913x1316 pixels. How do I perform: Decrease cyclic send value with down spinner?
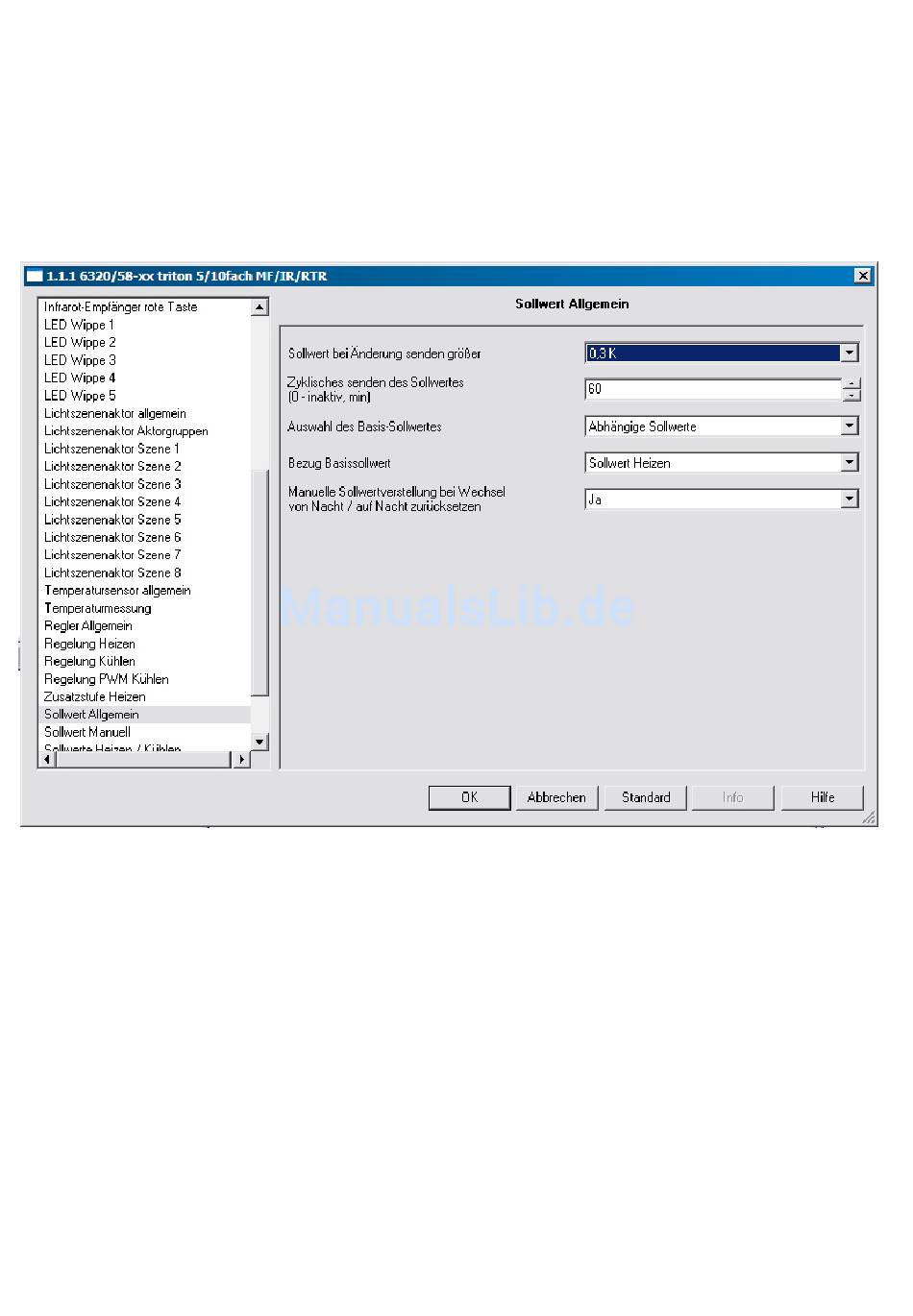[851, 395]
